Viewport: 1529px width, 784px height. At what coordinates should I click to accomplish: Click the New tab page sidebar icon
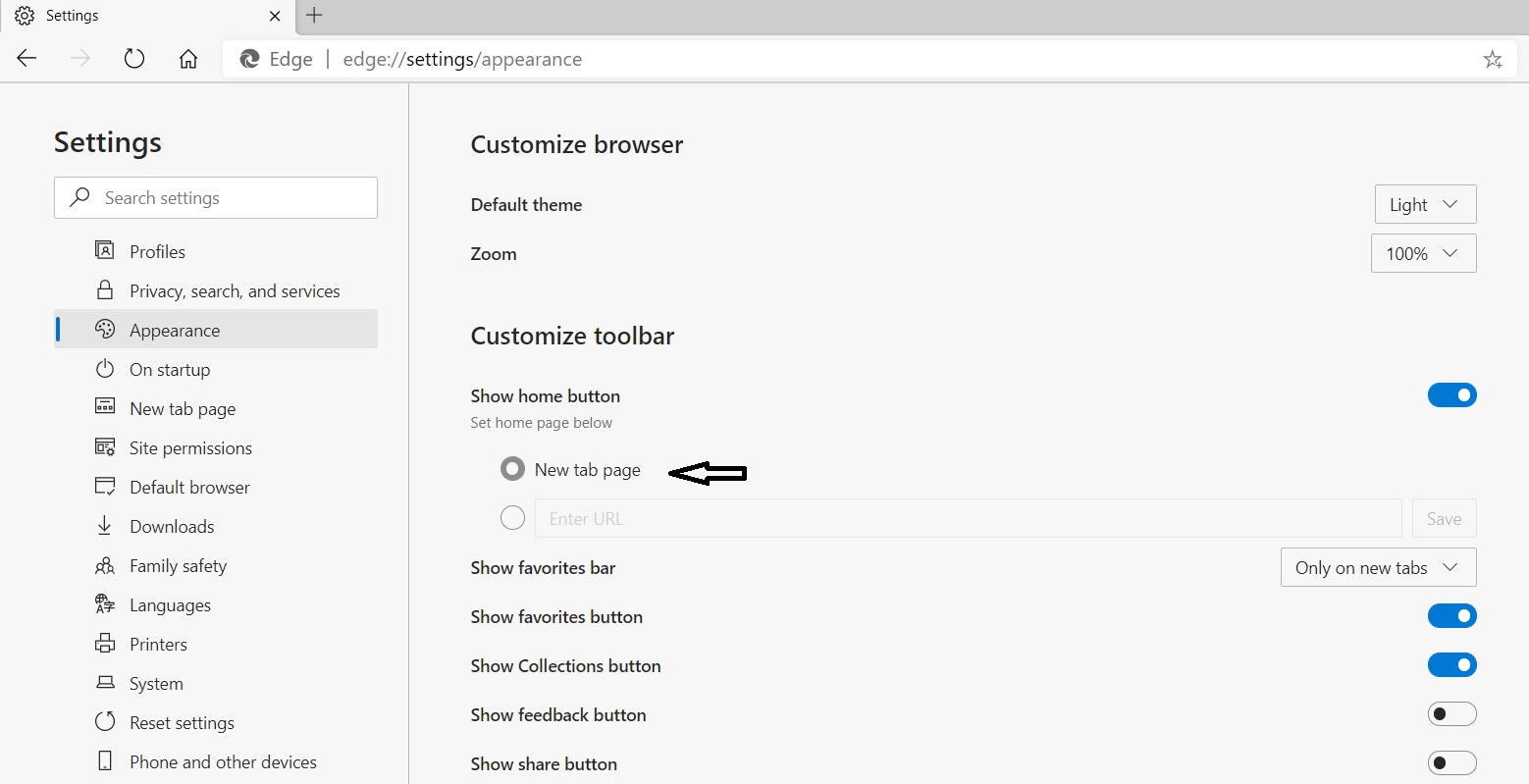pos(105,408)
